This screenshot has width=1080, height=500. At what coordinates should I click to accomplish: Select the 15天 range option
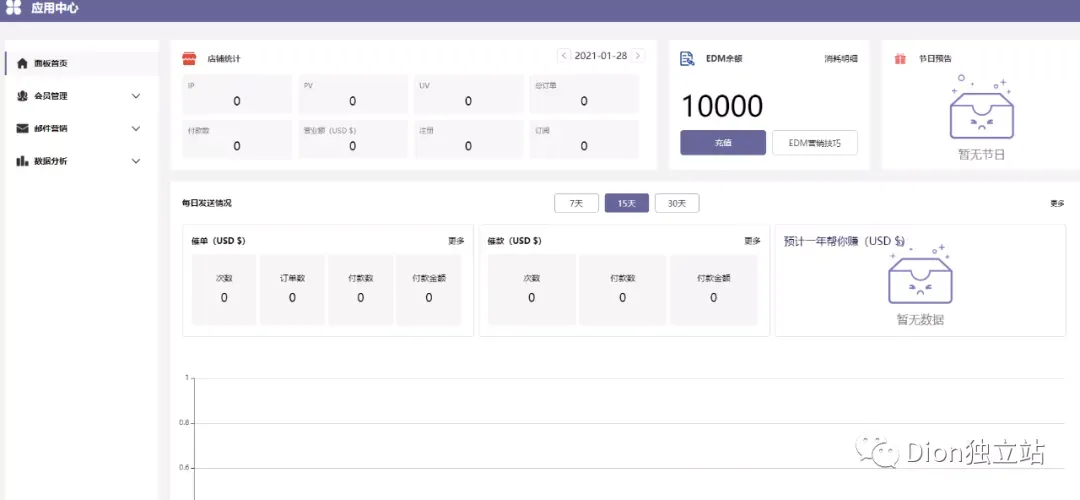(x=627, y=203)
